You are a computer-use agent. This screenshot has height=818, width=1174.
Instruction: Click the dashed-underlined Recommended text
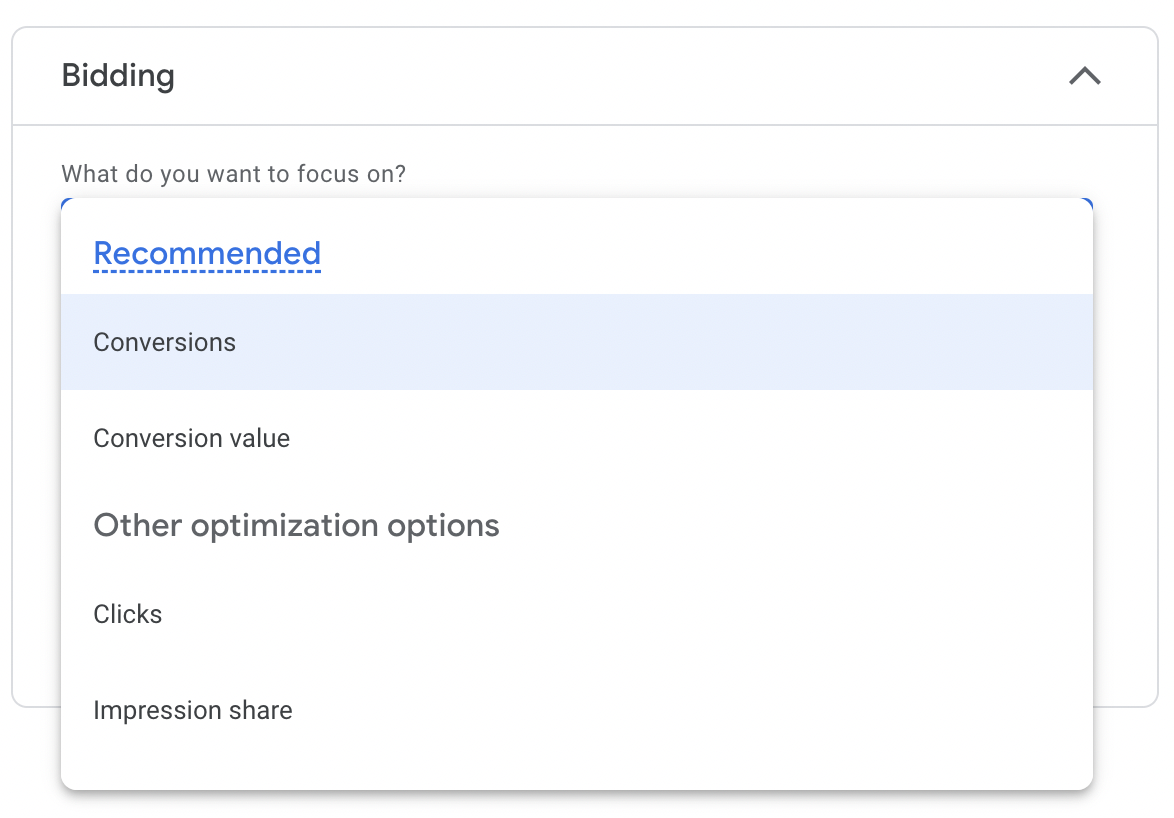[x=206, y=253]
